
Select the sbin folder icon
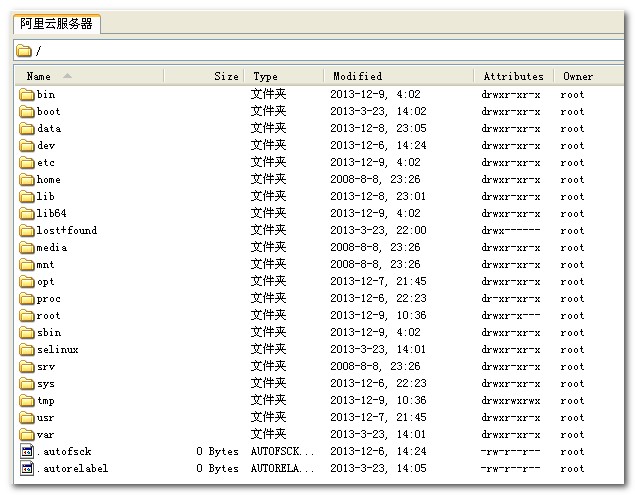(27, 333)
